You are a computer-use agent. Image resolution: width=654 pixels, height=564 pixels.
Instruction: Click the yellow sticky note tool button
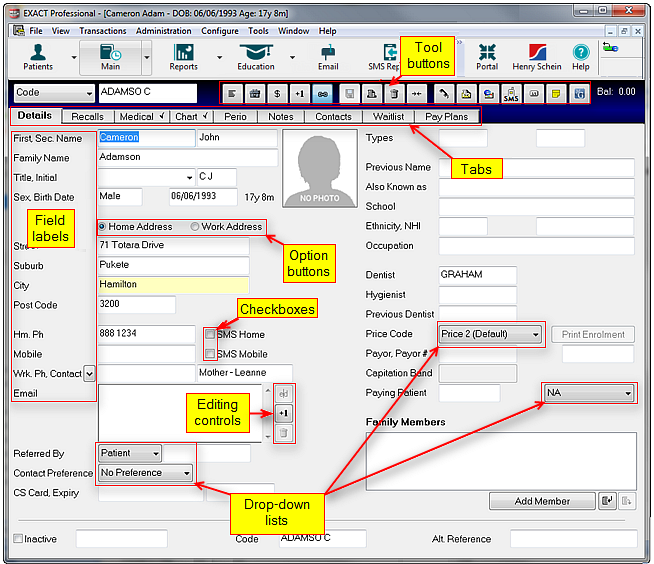click(x=556, y=94)
